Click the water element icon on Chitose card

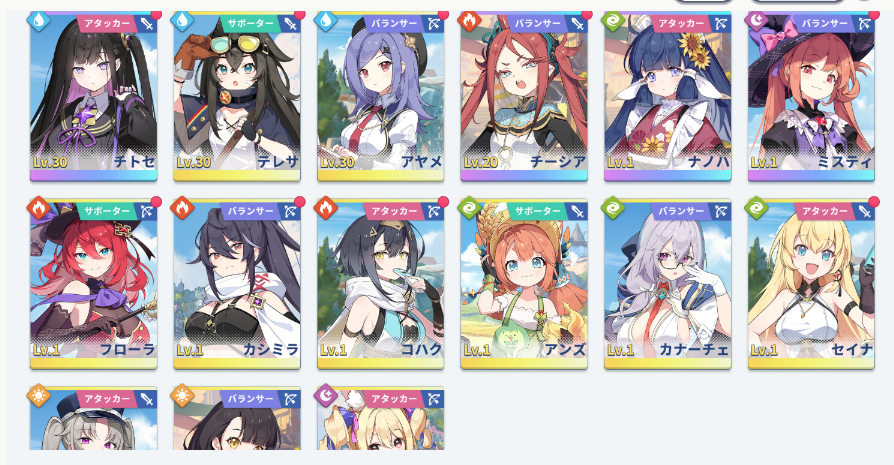39,21
